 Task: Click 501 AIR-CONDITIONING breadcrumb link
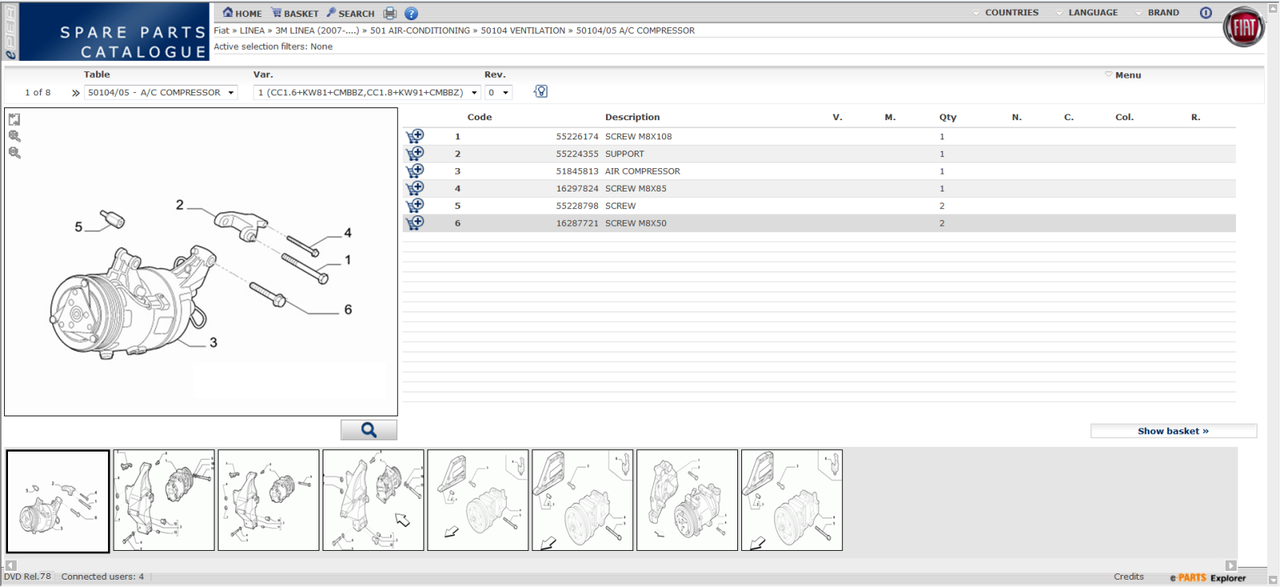coord(419,31)
